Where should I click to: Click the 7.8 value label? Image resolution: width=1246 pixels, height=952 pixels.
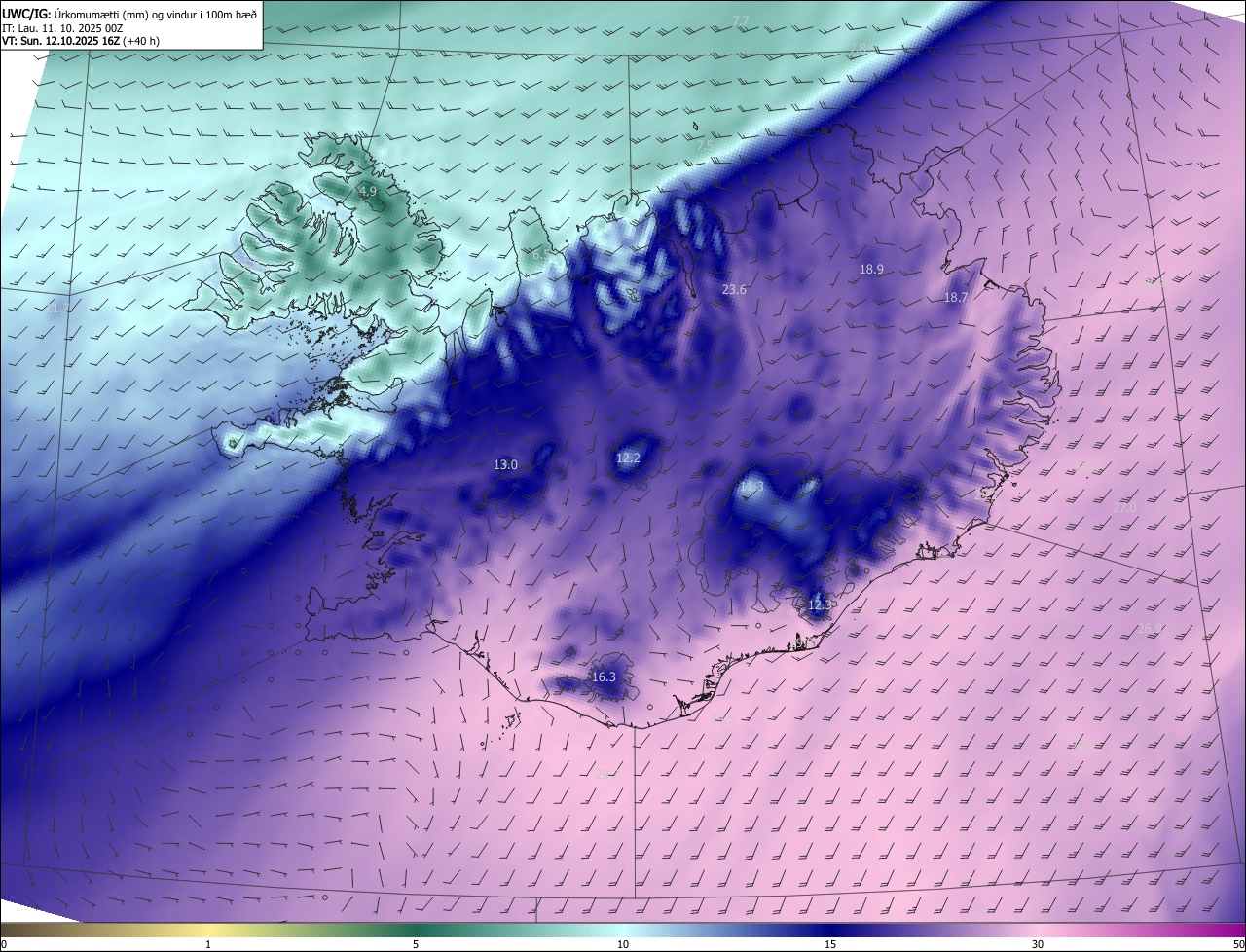[857, 48]
